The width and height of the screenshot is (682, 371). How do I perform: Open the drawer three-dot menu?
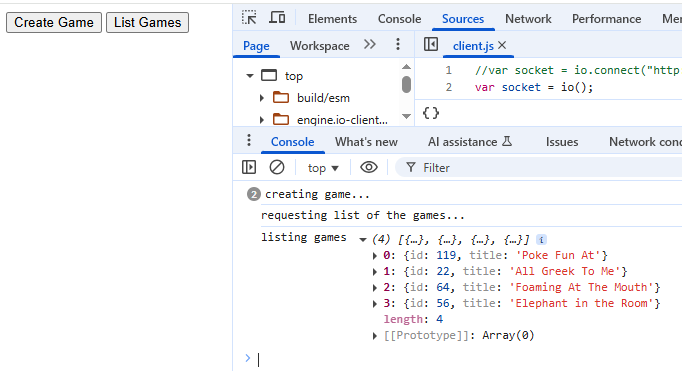tap(249, 140)
